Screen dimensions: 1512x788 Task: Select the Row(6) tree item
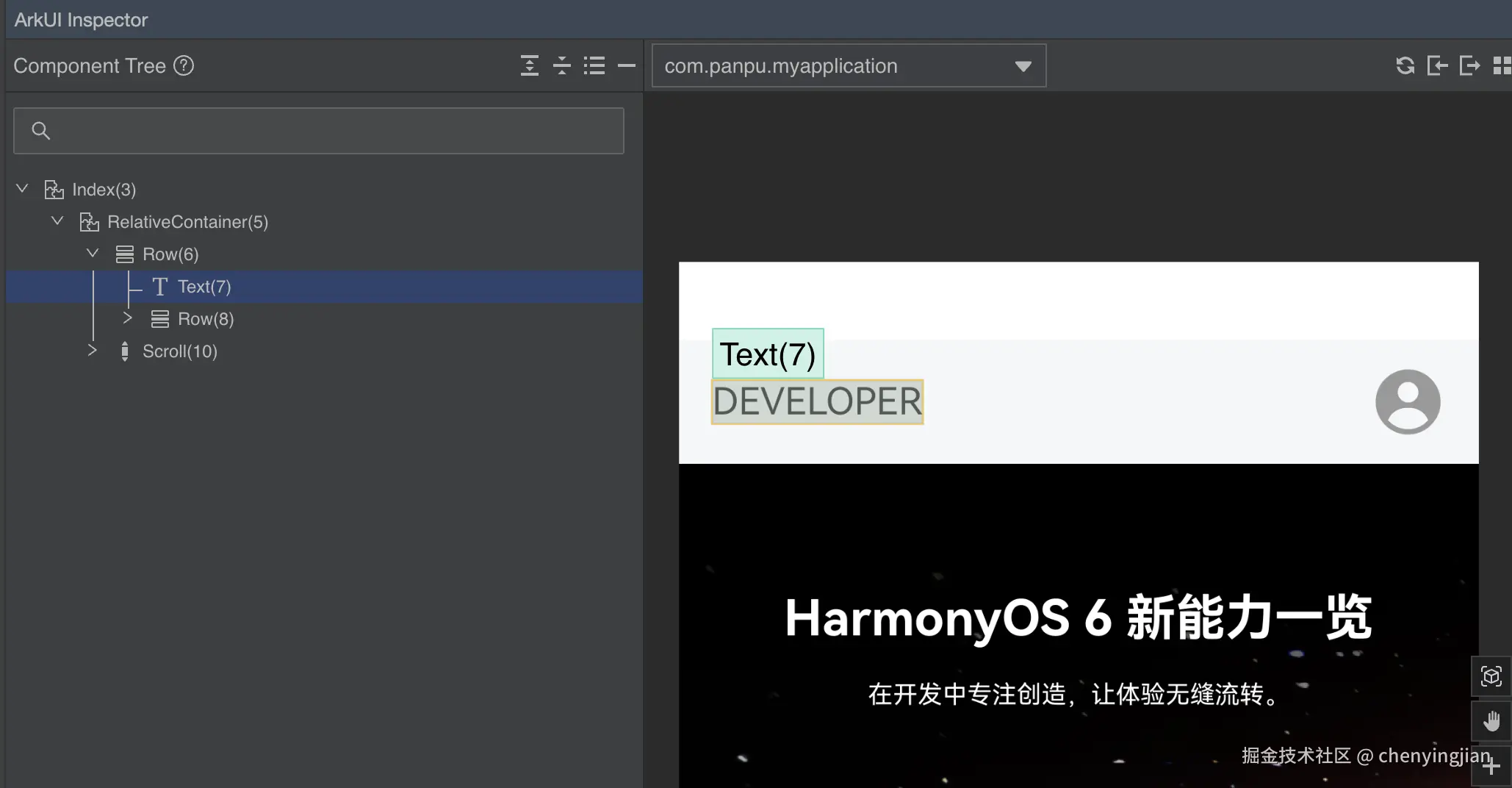point(324,254)
